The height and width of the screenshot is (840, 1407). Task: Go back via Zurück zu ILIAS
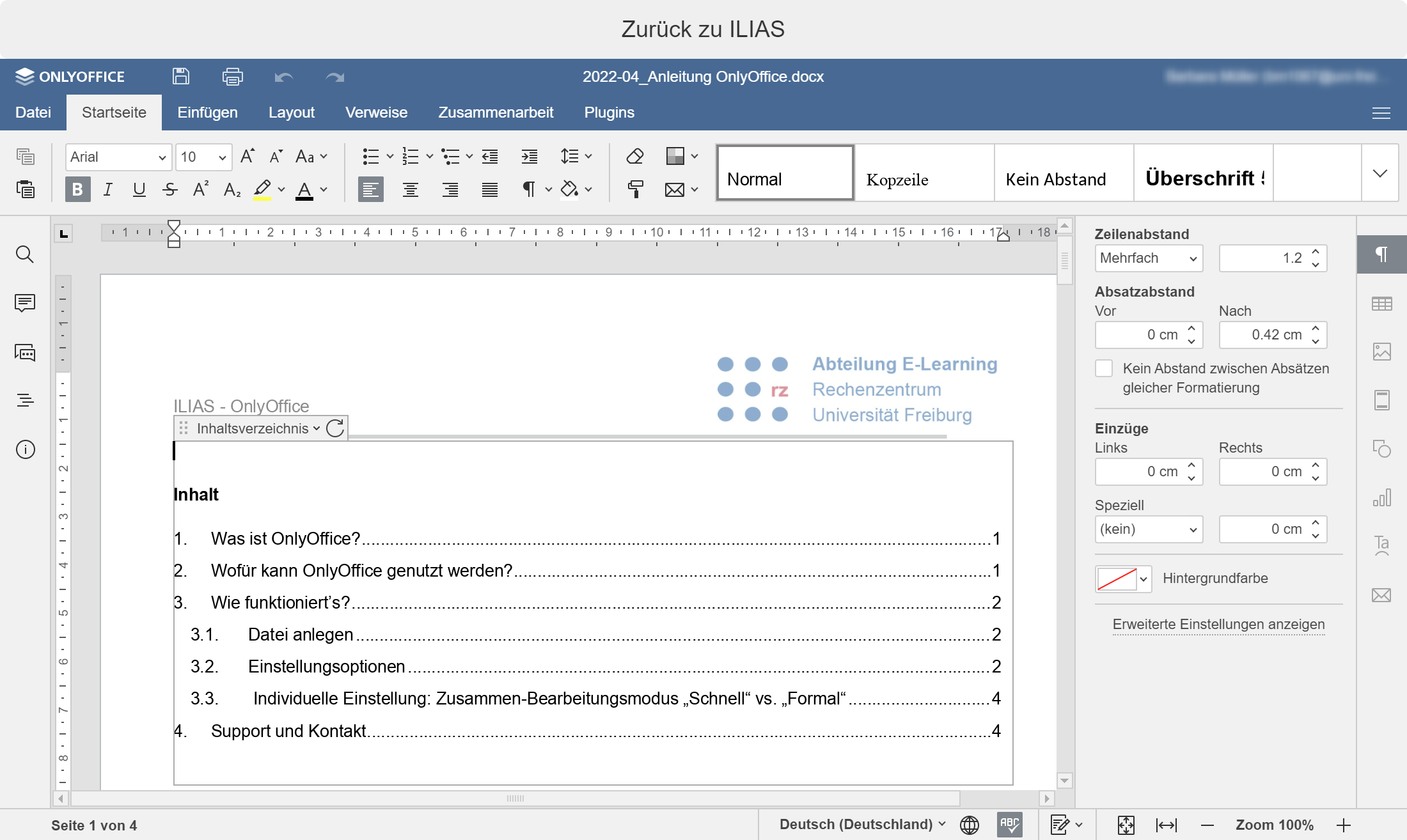[x=703, y=29]
